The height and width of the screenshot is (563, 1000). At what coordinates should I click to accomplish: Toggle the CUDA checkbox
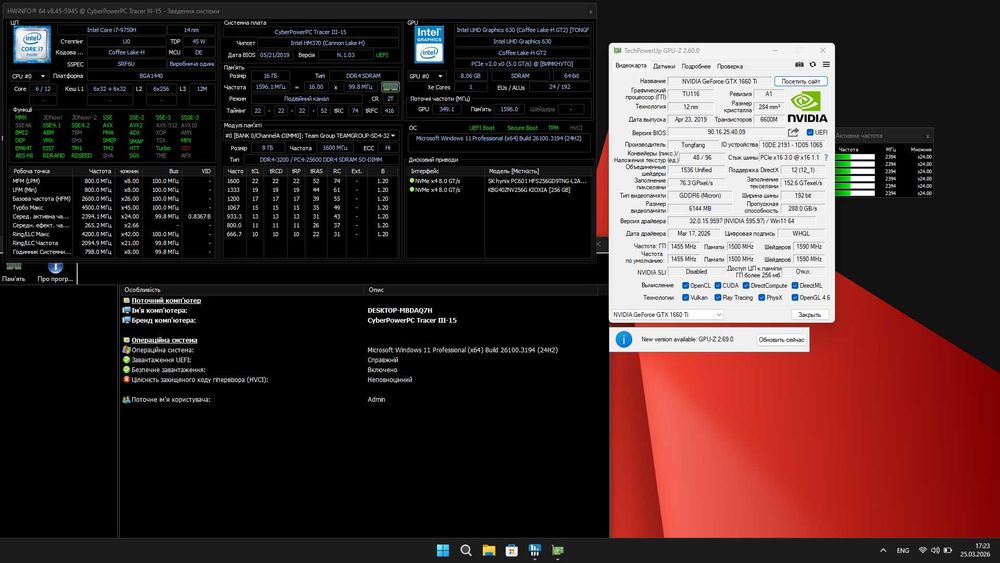point(717,286)
